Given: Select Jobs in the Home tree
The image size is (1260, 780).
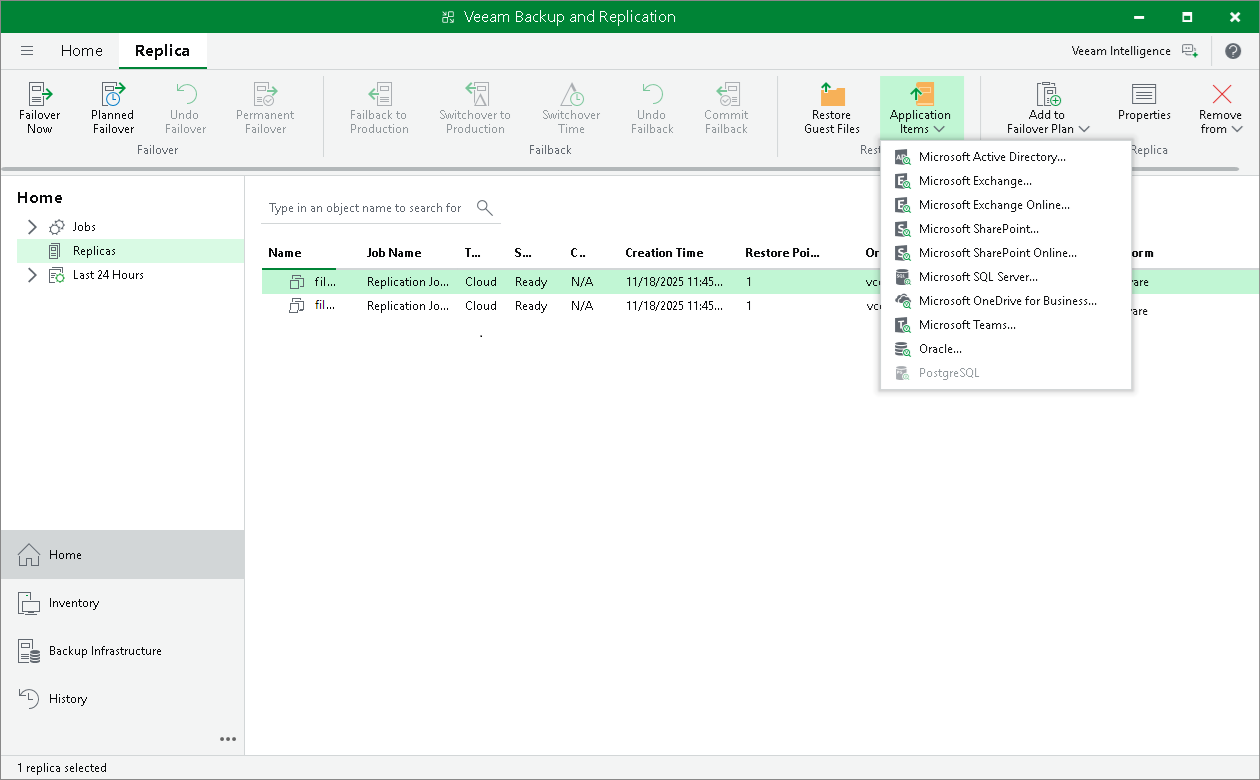Looking at the screenshot, I should coord(84,227).
